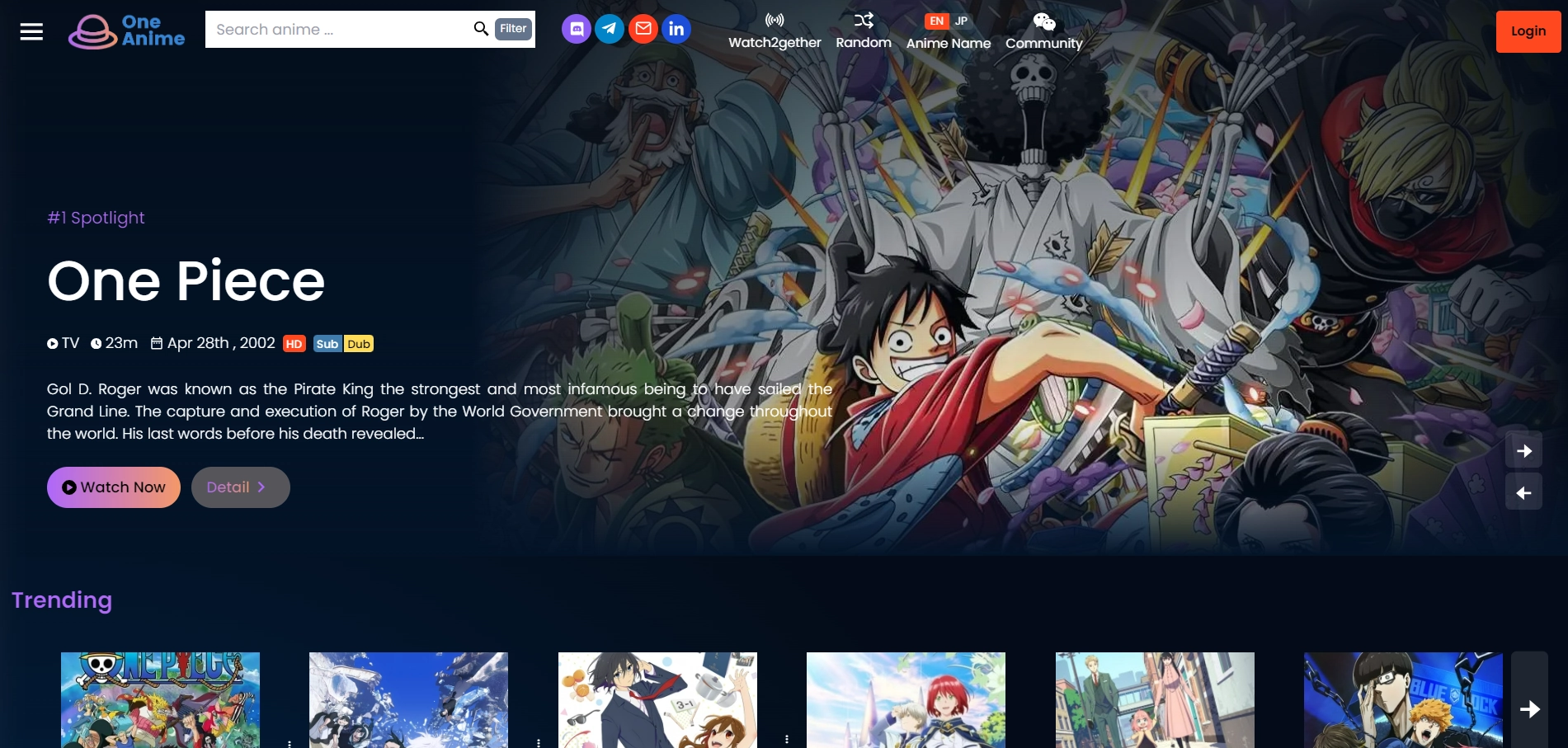The image size is (1568, 748).
Task: Open Watch2gether from the top nav
Action: coord(775,31)
